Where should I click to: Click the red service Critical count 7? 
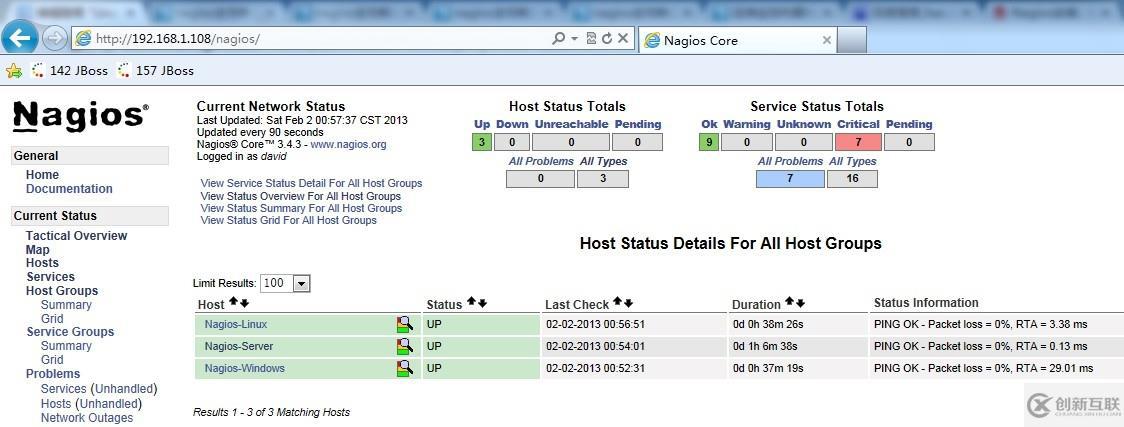[858, 142]
